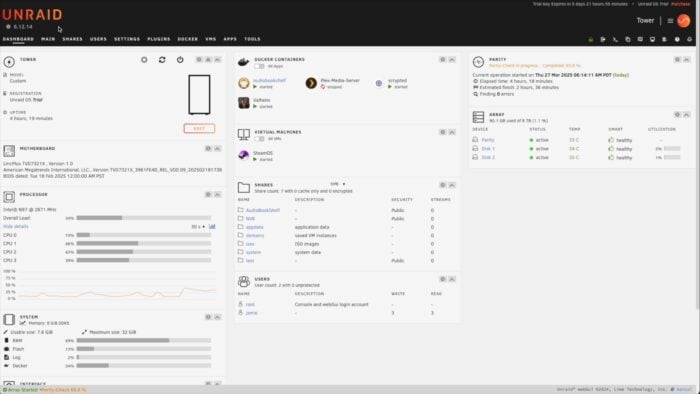This screenshot has height=394, width=700.
Task: Collapse the Users panel chevron
Action: [452, 279]
